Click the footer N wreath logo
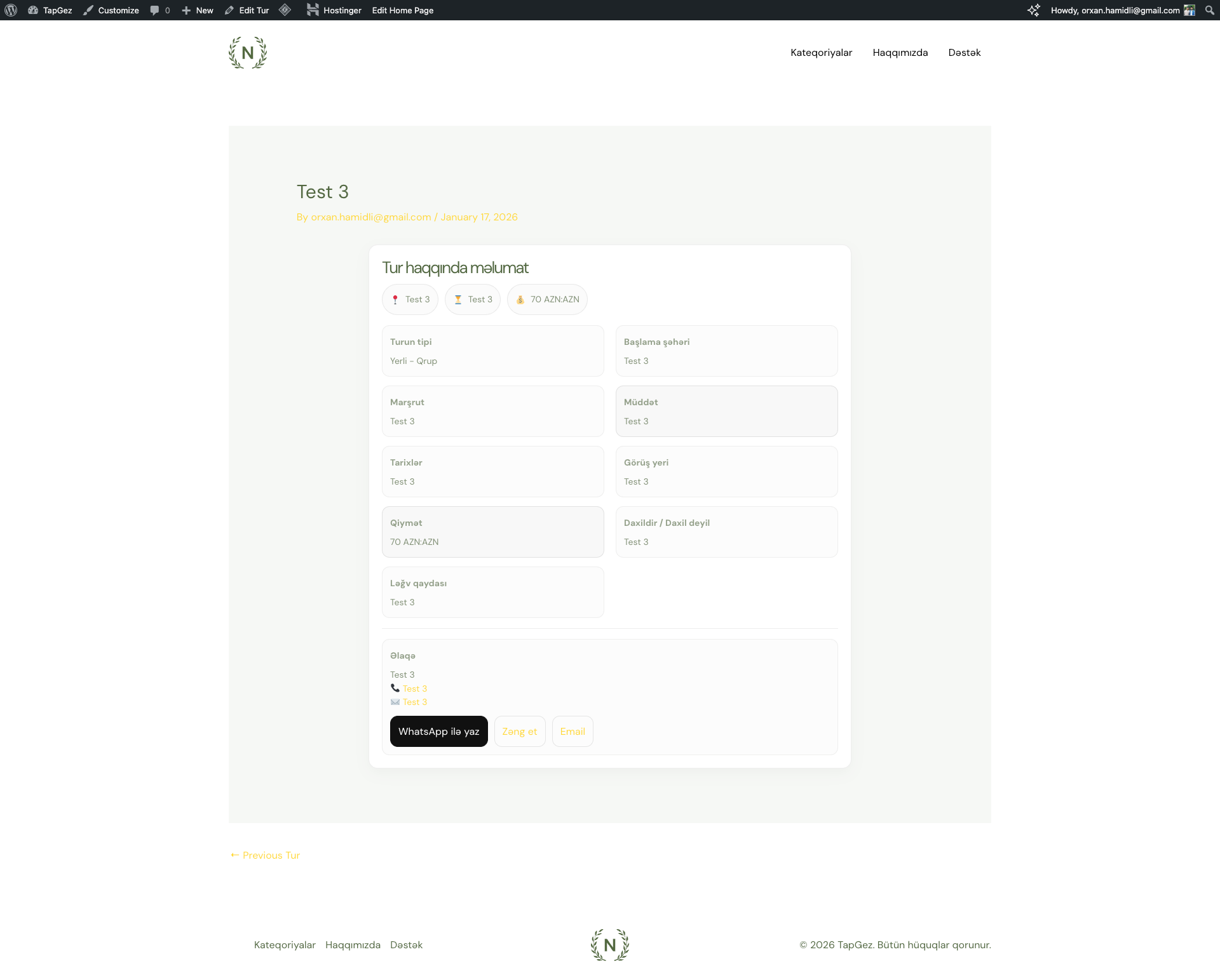Screen dimensions: 1220x980 click(609, 945)
